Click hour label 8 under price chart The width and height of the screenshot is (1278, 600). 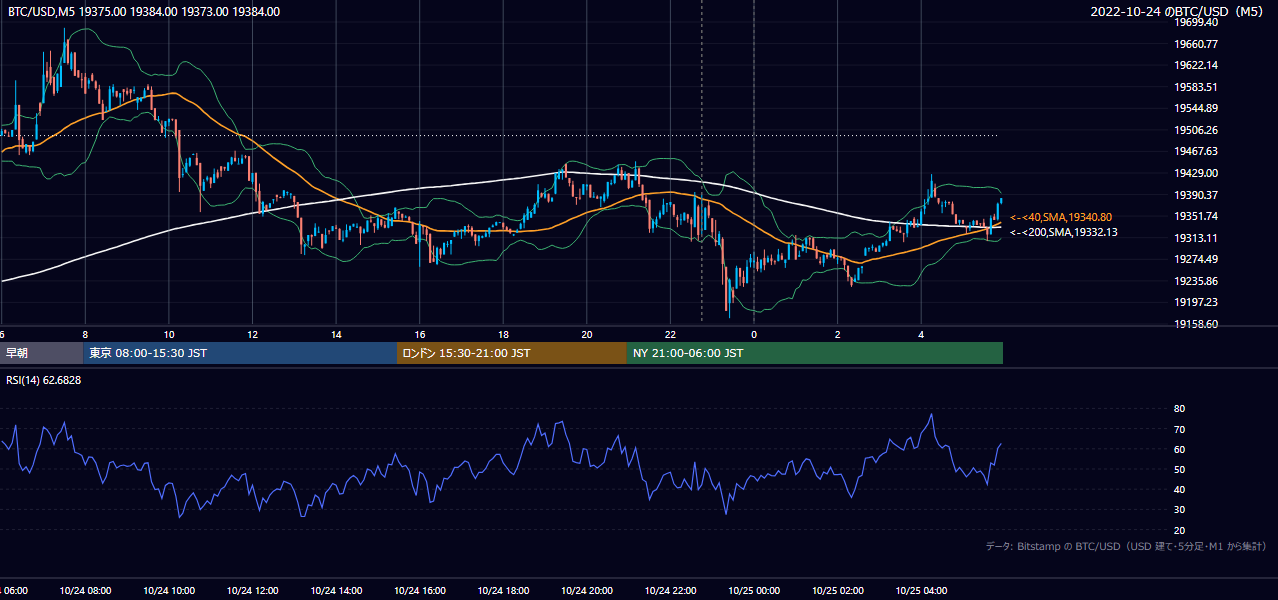[x=86, y=335]
